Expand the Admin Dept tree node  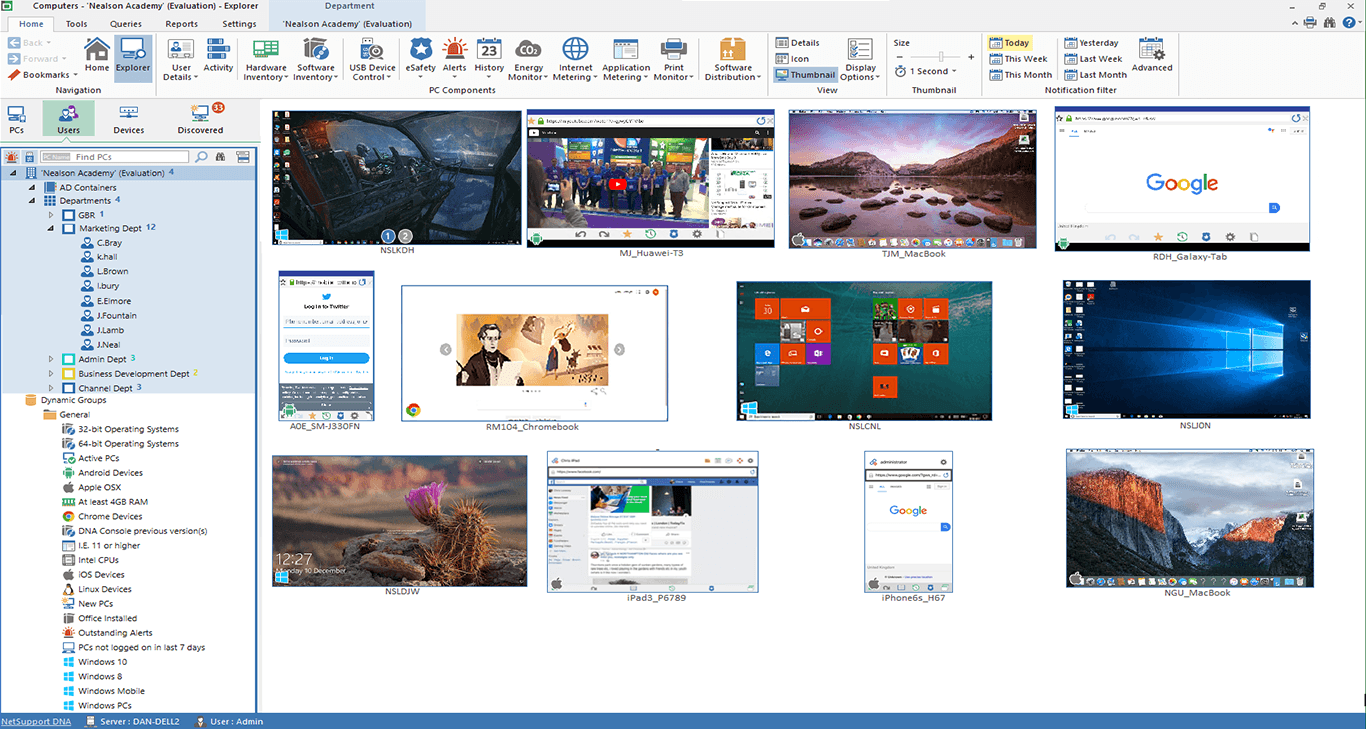click(52, 358)
